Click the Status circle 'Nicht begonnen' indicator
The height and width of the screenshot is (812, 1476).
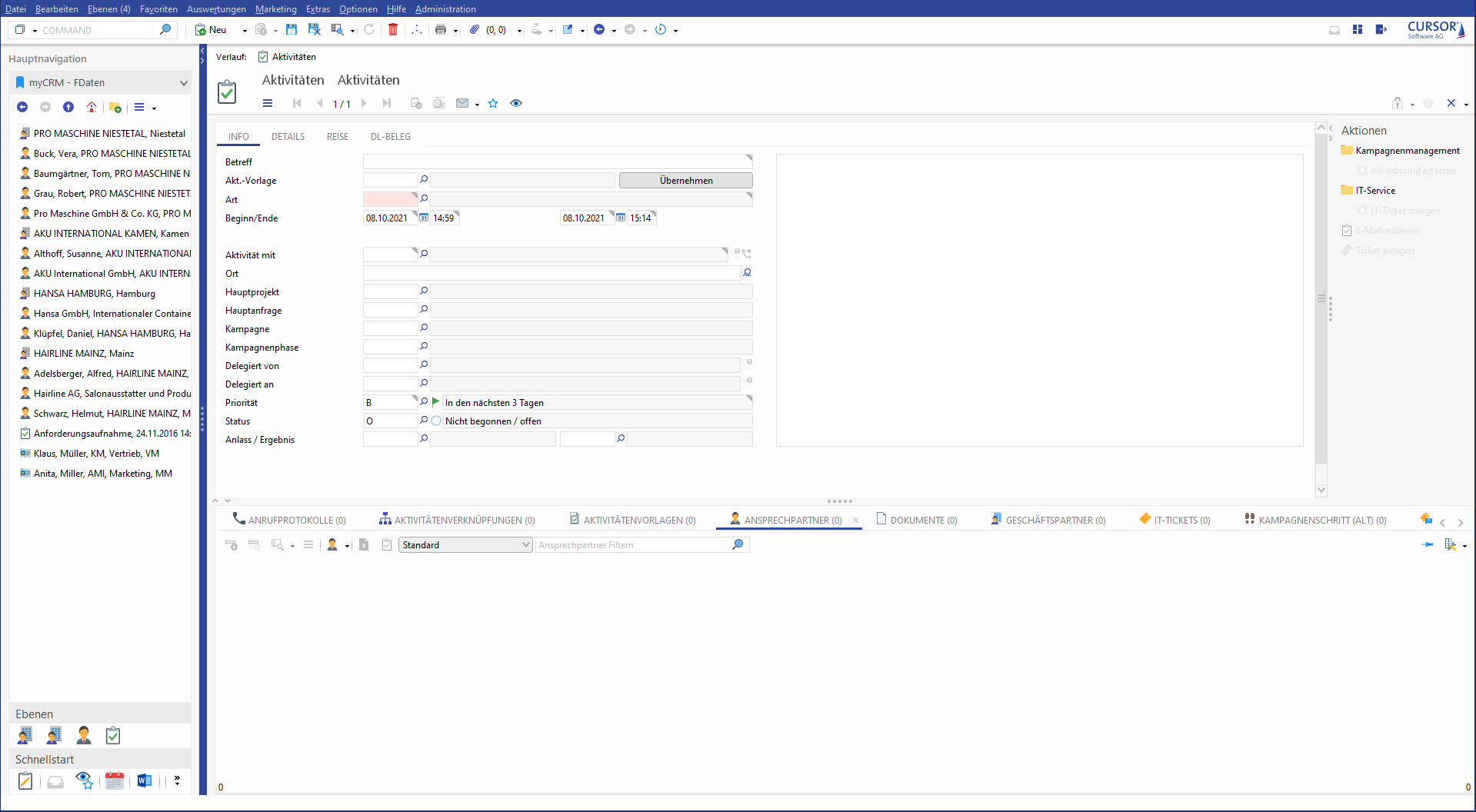(436, 421)
